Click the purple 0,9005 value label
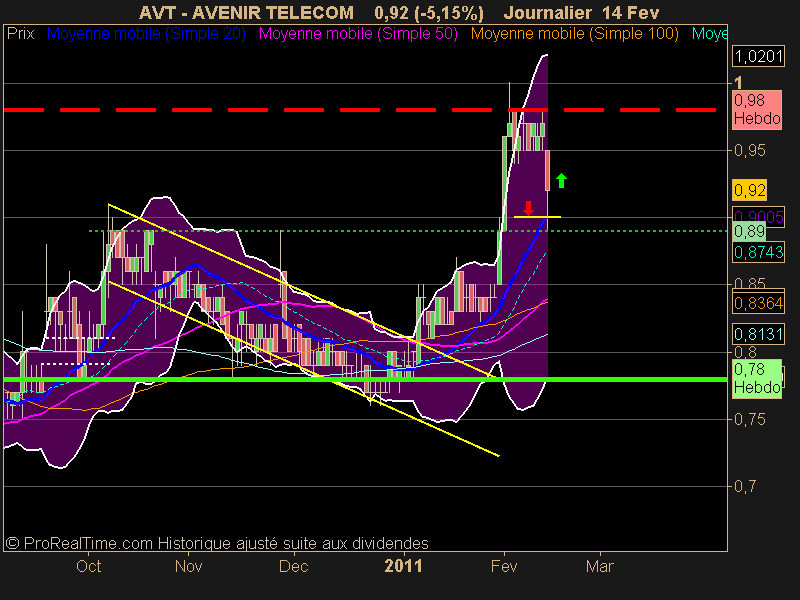 [x=758, y=217]
